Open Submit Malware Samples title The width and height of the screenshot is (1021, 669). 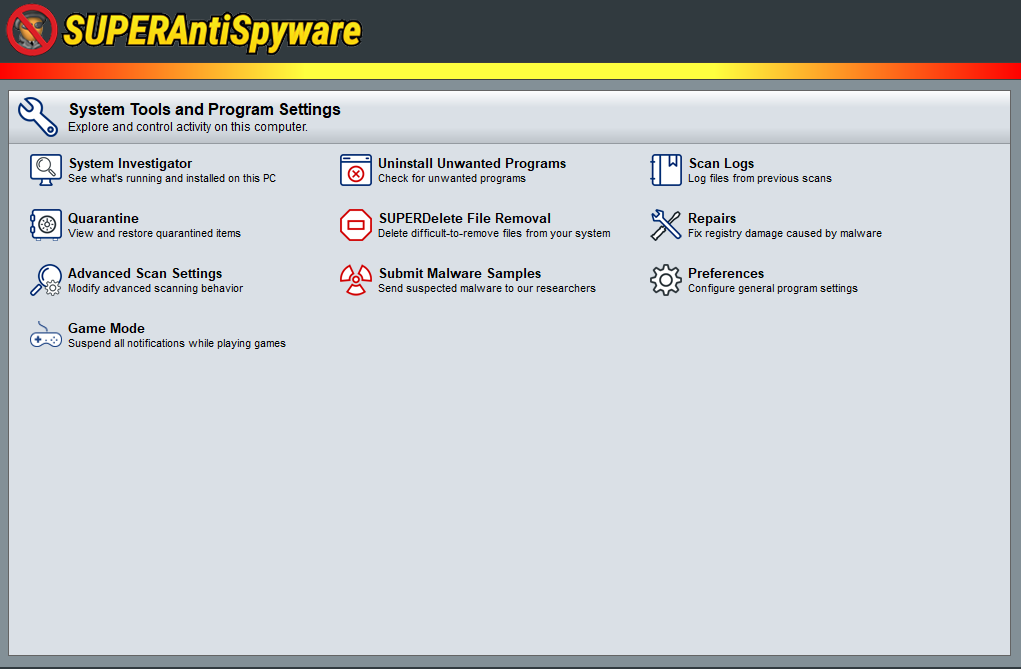pos(460,274)
